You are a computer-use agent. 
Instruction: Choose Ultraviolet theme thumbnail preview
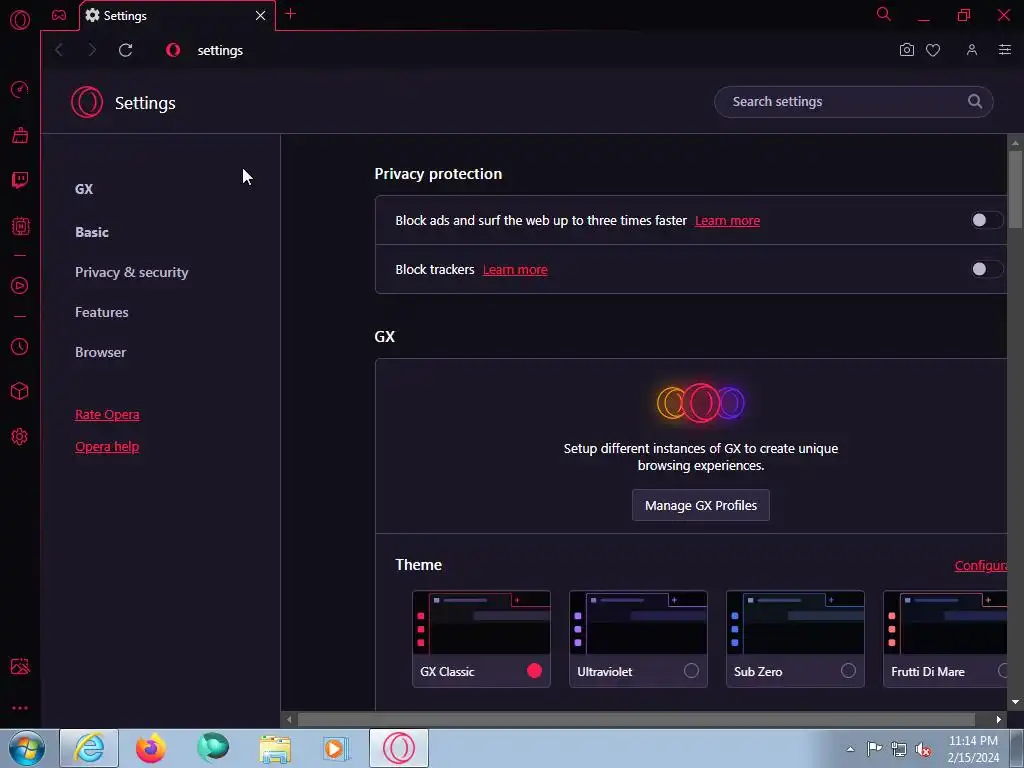(638, 622)
